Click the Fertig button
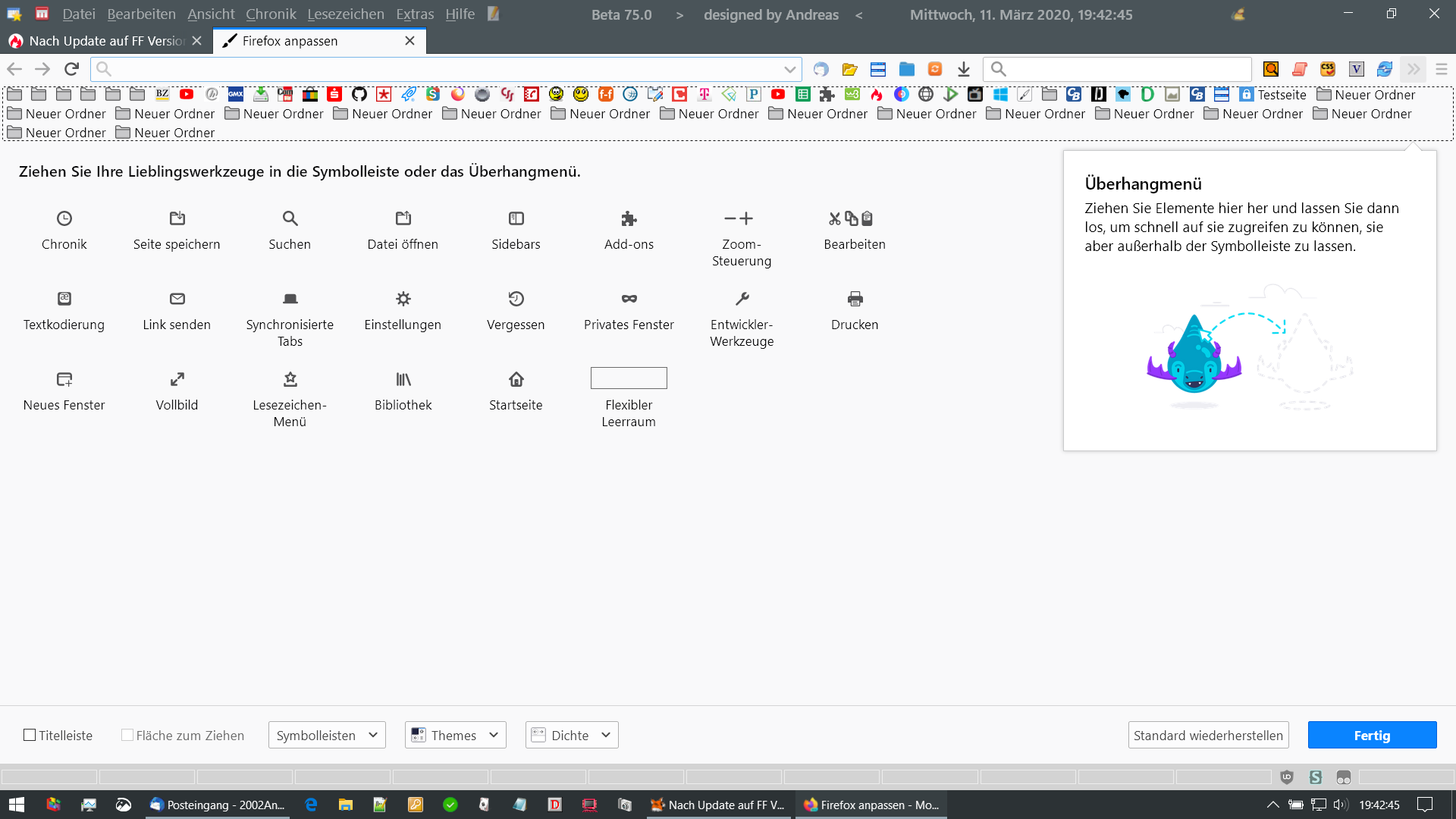Viewport: 1456px width, 819px height. 1371,735
